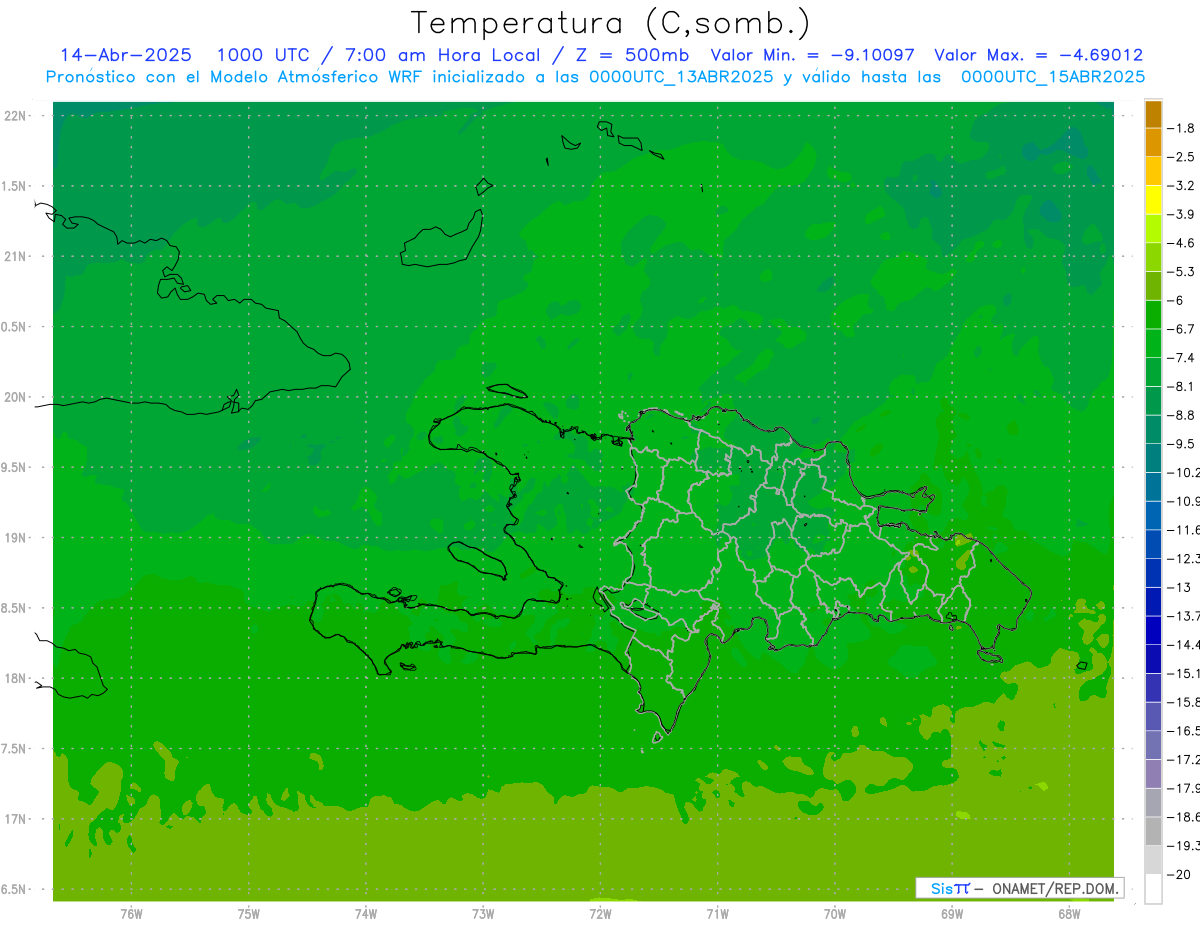The width and height of the screenshot is (1200, 927).
Task: Click the "76W" longitude label
Action: coord(131,913)
